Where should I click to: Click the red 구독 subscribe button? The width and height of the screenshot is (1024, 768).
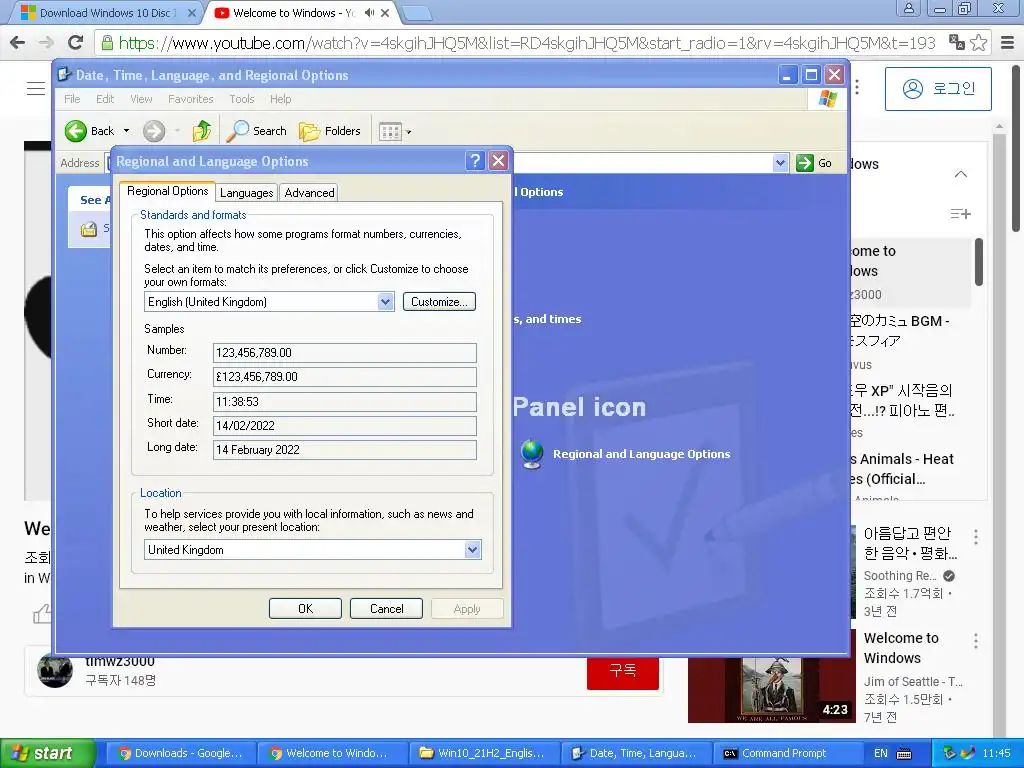623,672
